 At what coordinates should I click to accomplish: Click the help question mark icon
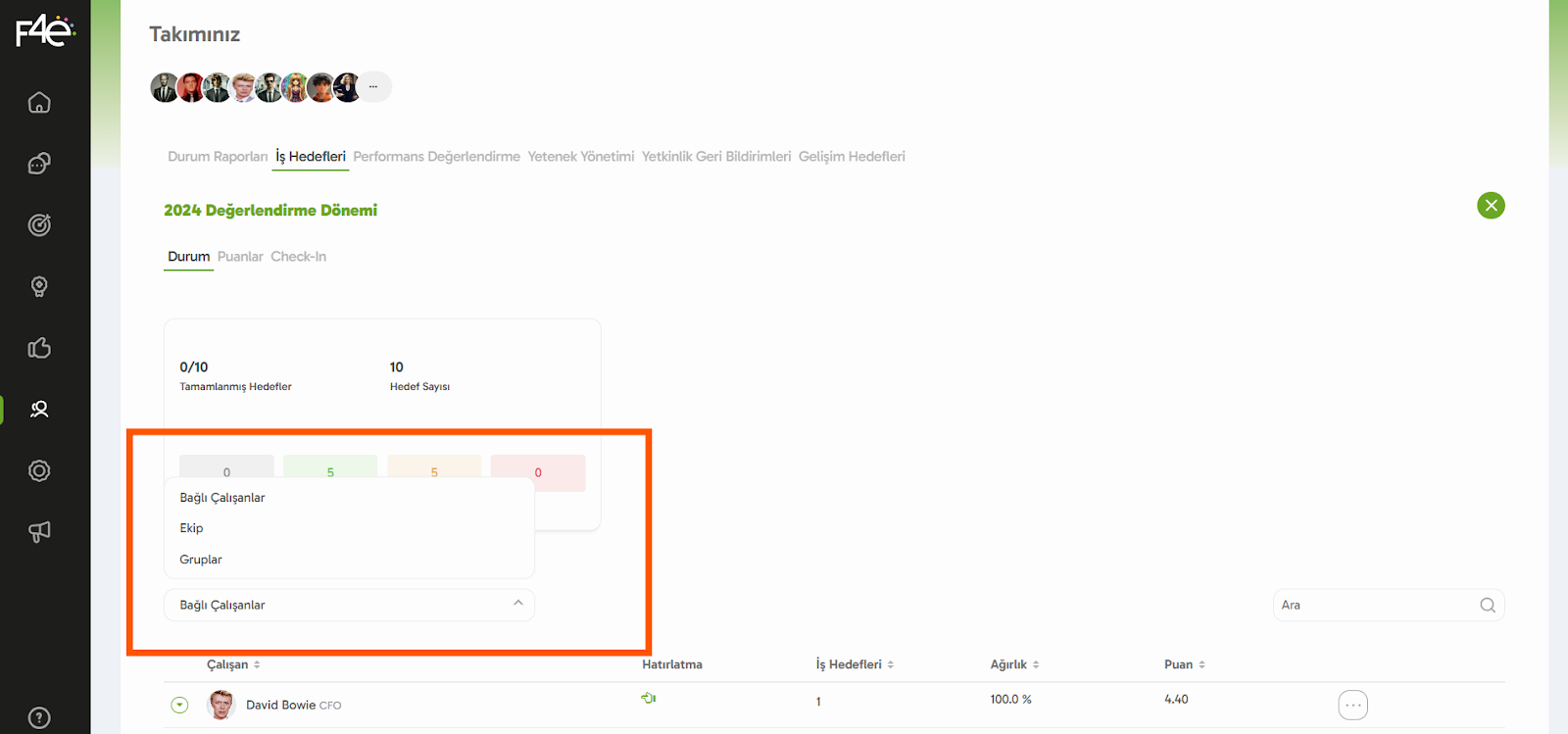click(x=39, y=717)
